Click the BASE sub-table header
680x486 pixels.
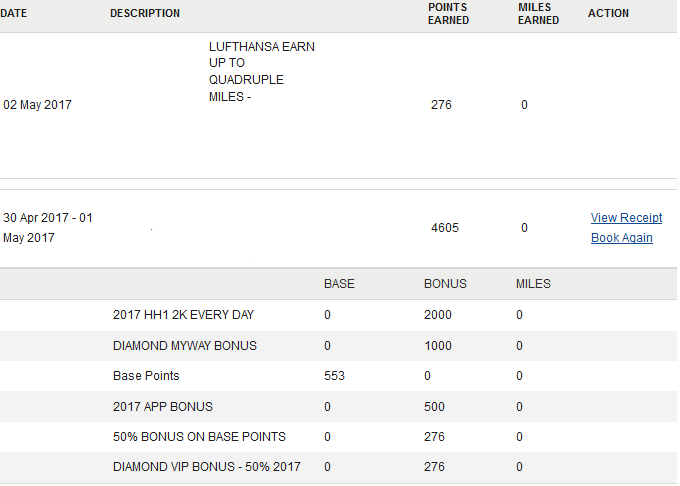pos(339,284)
